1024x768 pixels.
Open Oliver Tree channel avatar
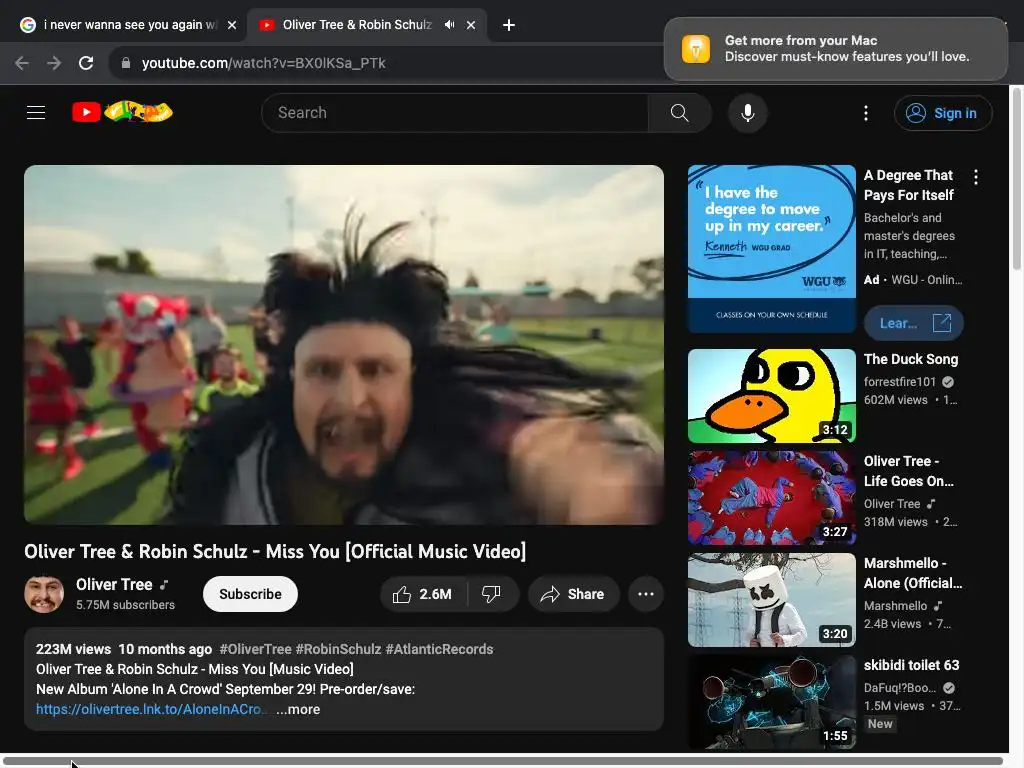coord(44,594)
